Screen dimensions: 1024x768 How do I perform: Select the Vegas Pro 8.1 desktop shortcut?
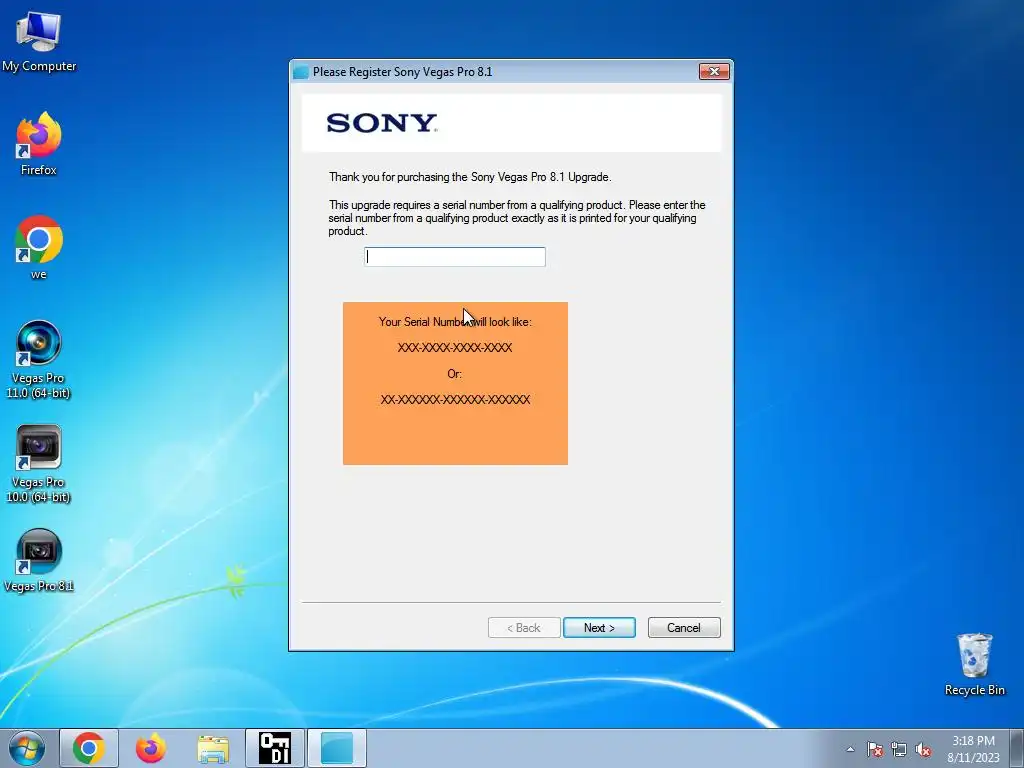[x=39, y=561]
